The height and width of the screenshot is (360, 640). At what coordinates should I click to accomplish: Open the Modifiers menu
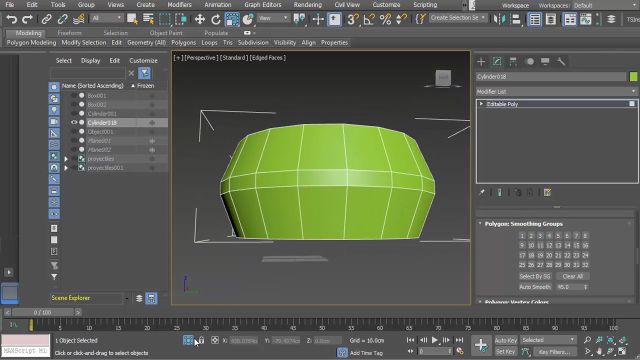point(179,5)
